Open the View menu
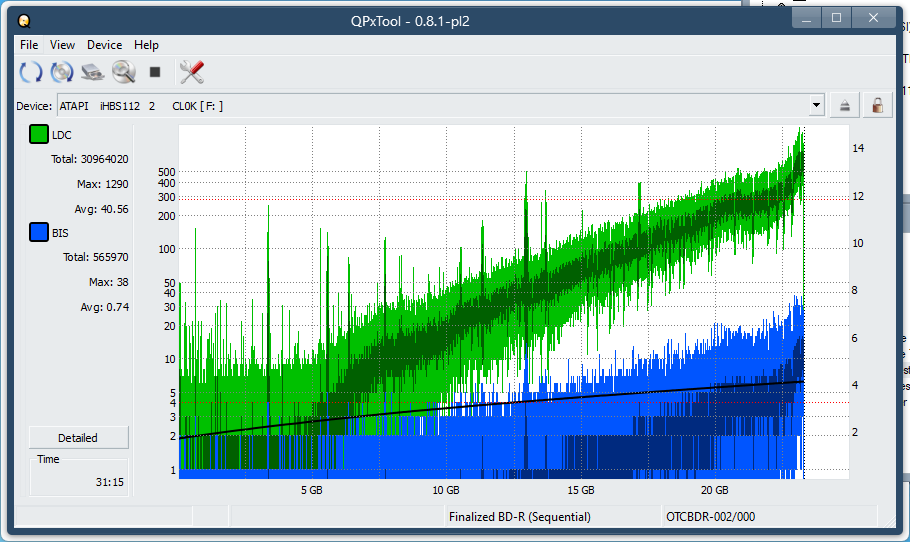This screenshot has height=542, width=910. (x=62, y=45)
